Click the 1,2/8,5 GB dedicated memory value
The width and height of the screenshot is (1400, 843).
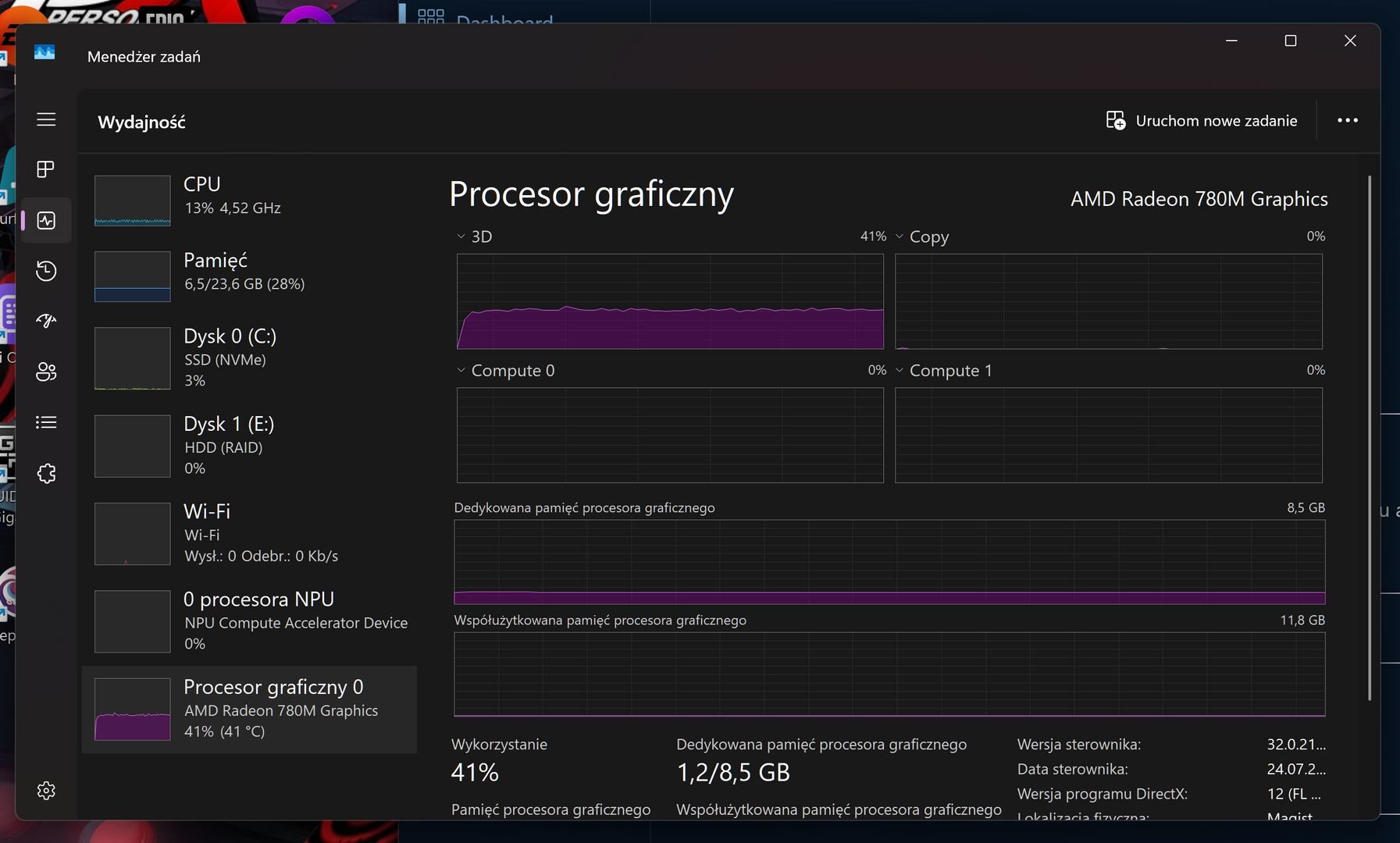pyautogui.click(x=733, y=772)
